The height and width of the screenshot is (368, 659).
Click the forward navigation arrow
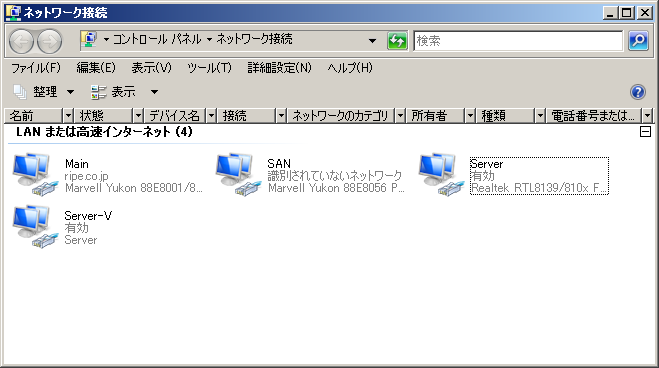[x=50, y=41]
